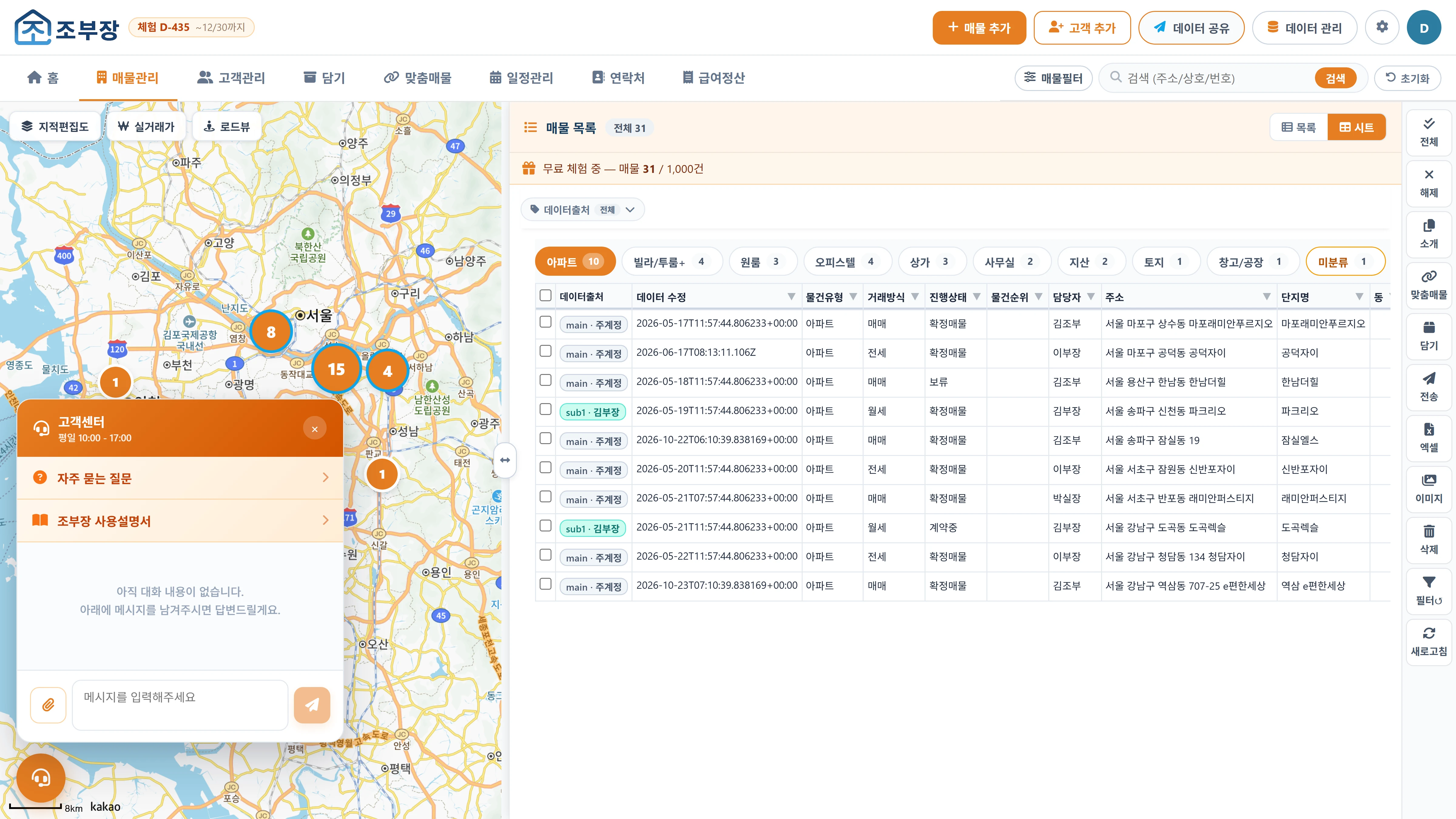Click the paper plane send message button
Screen dimensions: 1456x819
[312, 705]
